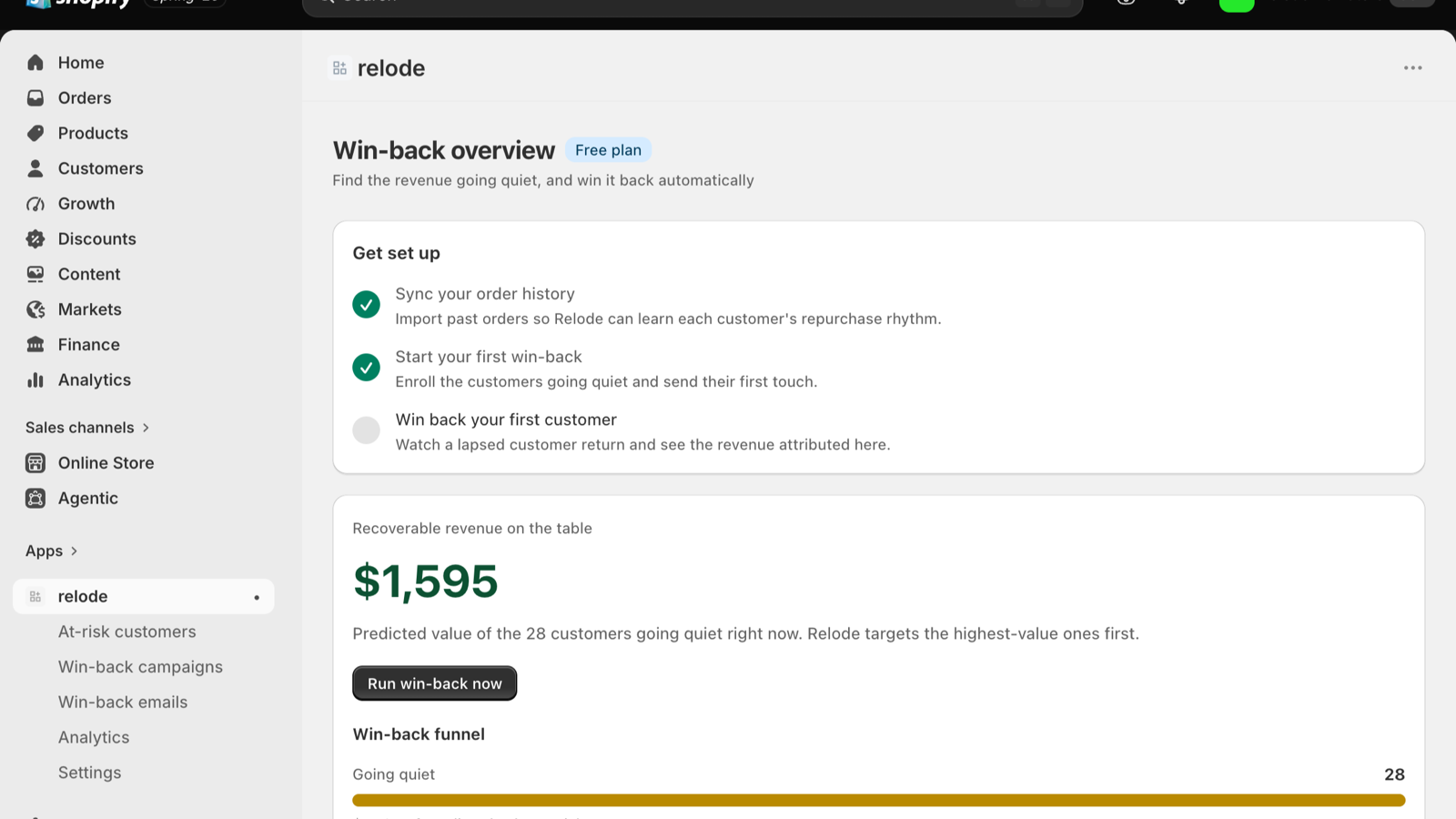Mark Win back your first customer complete

pos(366,430)
